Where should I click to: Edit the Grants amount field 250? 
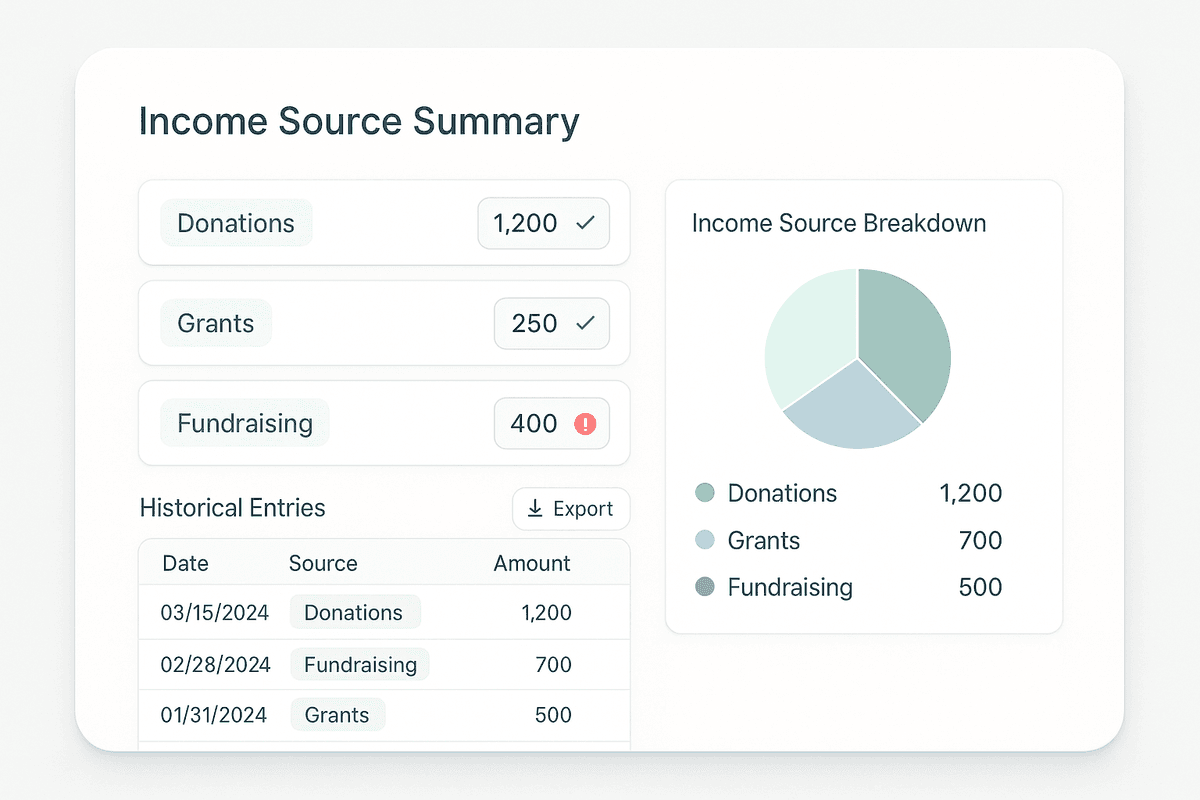pyautogui.click(x=551, y=323)
